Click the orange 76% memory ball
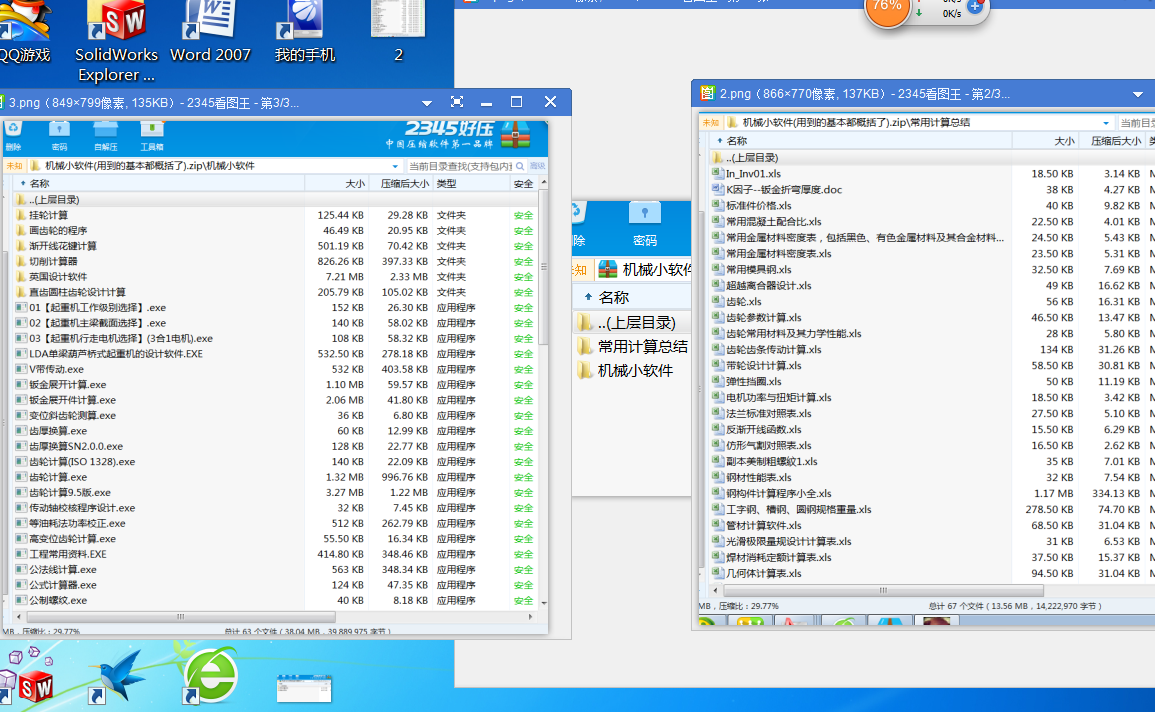The height and width of the screenshot is (712, 1155). tap(887, 9)
